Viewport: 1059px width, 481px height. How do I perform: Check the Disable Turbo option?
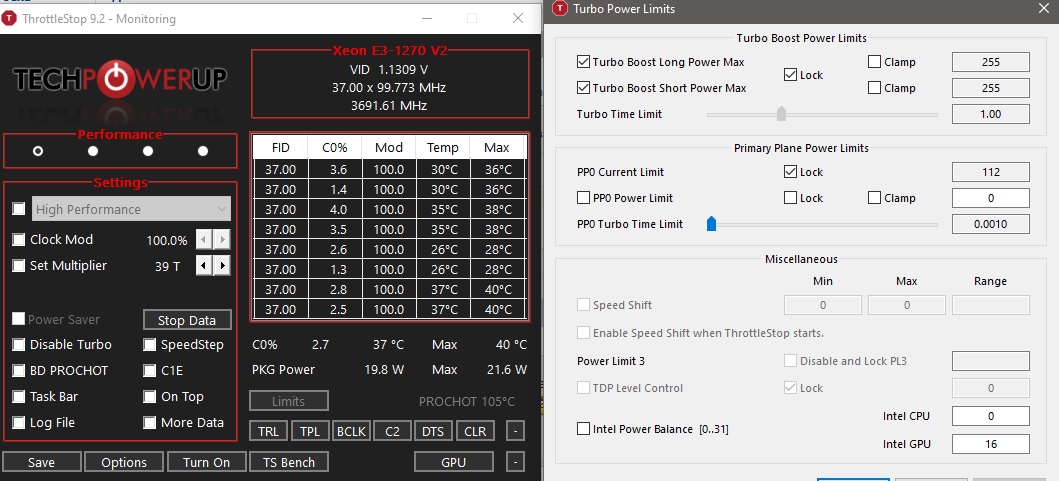pyautogui.click(x=19, y=345)
